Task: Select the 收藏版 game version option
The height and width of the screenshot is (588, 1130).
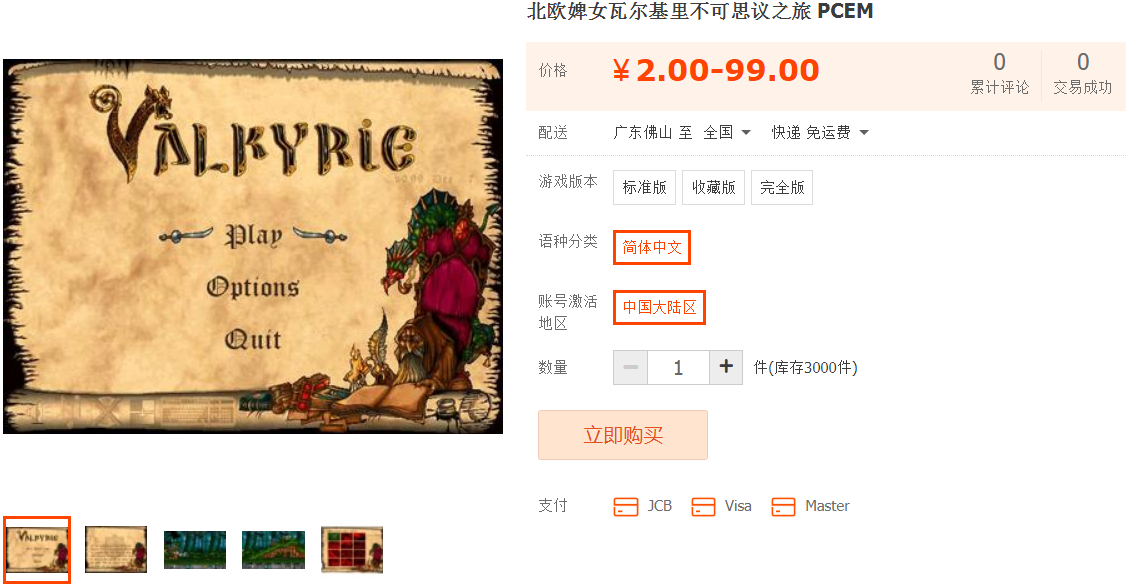Action: (713, 187)
